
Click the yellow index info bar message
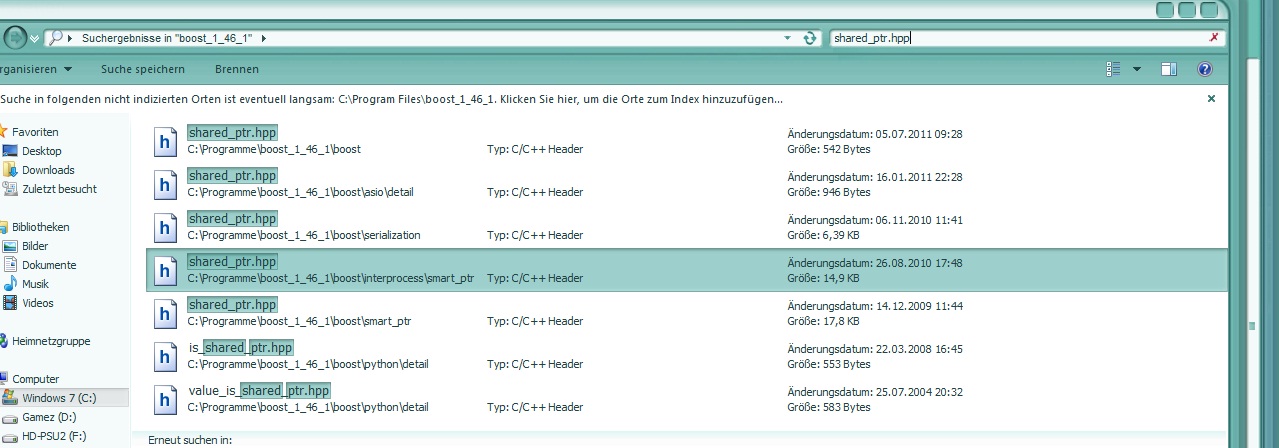(x=392, y=99)
